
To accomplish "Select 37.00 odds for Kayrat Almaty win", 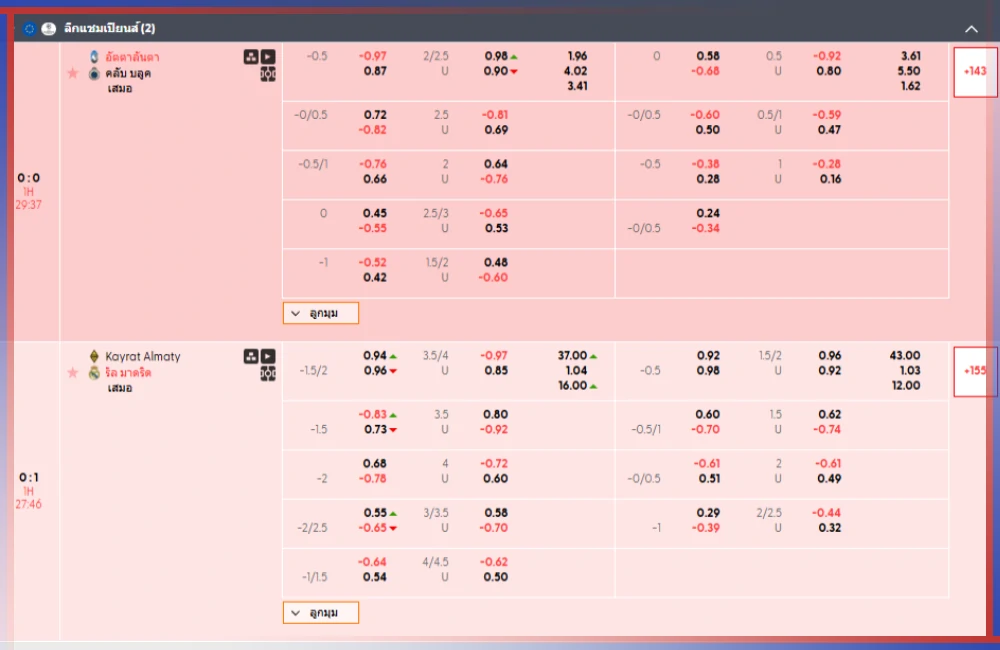I will coord(572,356).
